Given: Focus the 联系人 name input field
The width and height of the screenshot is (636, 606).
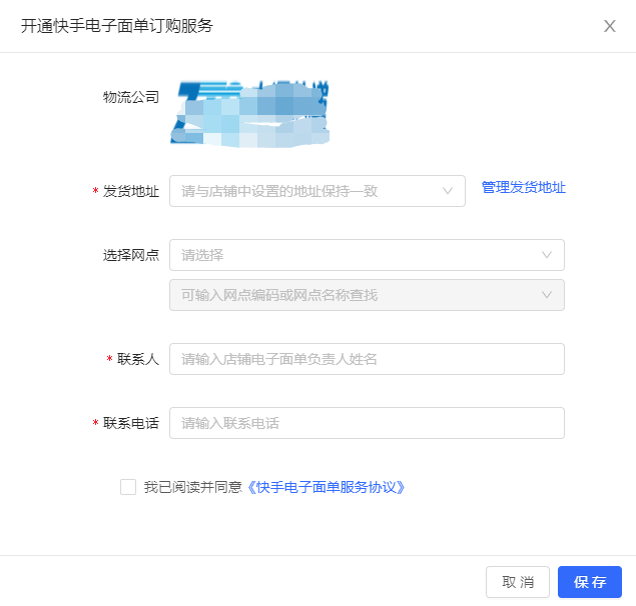Looking at the screenshot, I should [366, 359].
